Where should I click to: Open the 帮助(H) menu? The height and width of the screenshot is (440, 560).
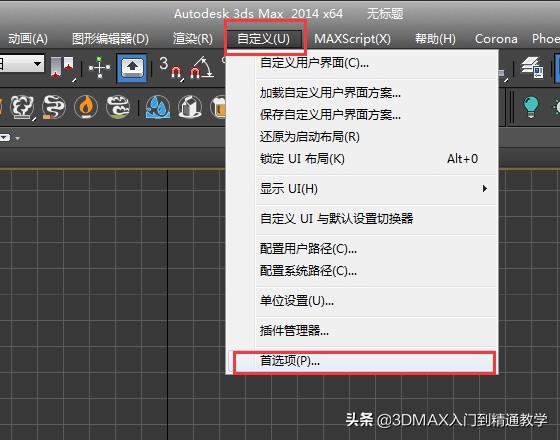pos(435,39)
